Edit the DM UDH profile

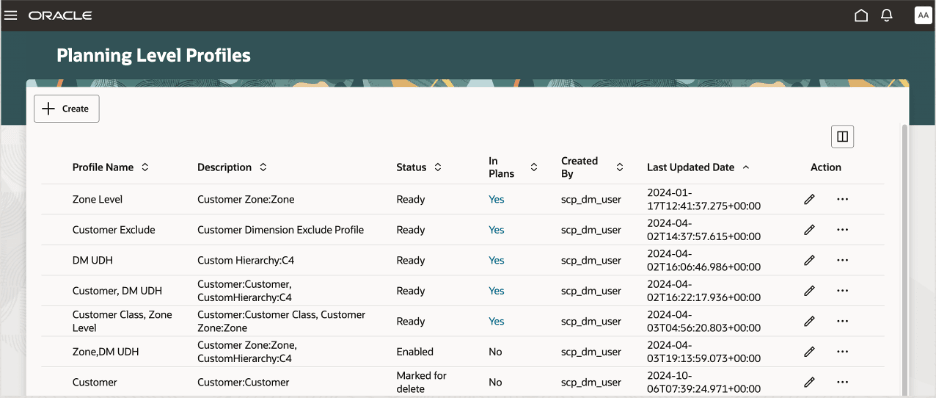coord(809,260)
